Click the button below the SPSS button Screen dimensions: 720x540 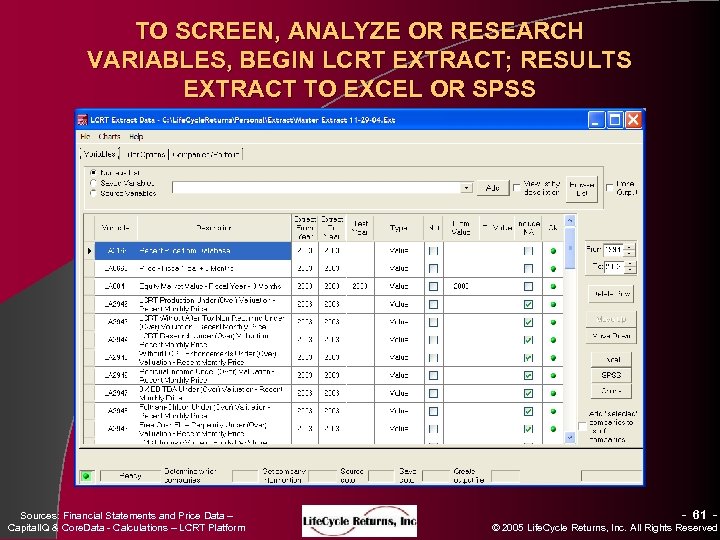click(x=611, y=391)
